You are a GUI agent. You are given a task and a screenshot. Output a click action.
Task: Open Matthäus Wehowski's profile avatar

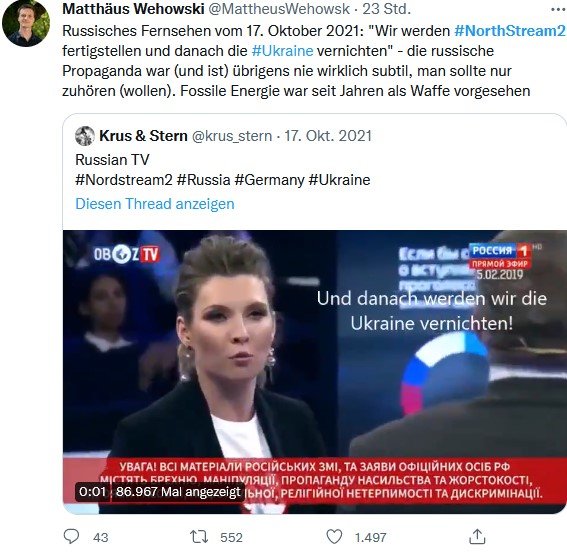click(x=26, y=23)
